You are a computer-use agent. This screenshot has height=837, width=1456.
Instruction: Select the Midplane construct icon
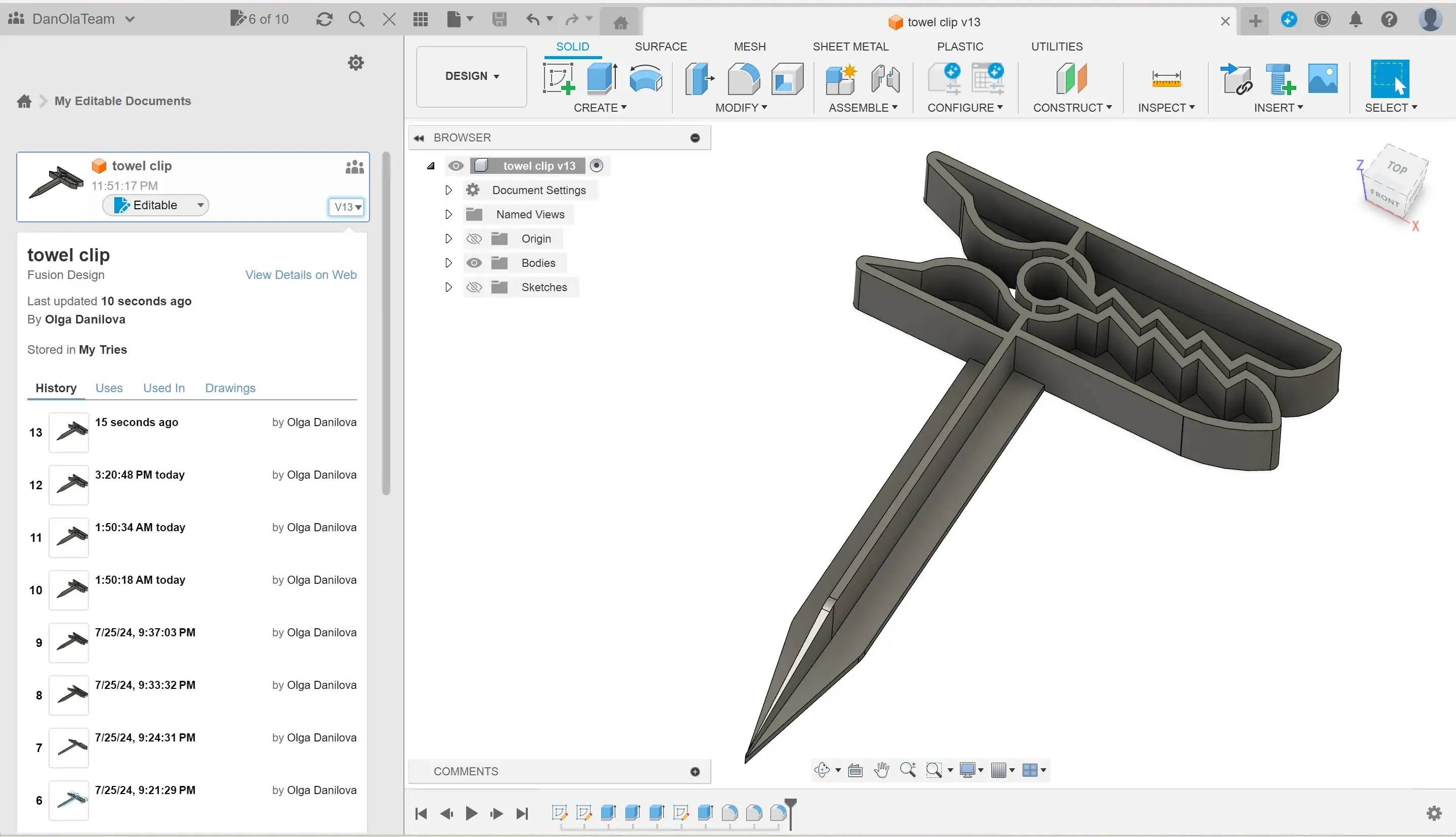pyautogui.click(x=1071, y=78)
